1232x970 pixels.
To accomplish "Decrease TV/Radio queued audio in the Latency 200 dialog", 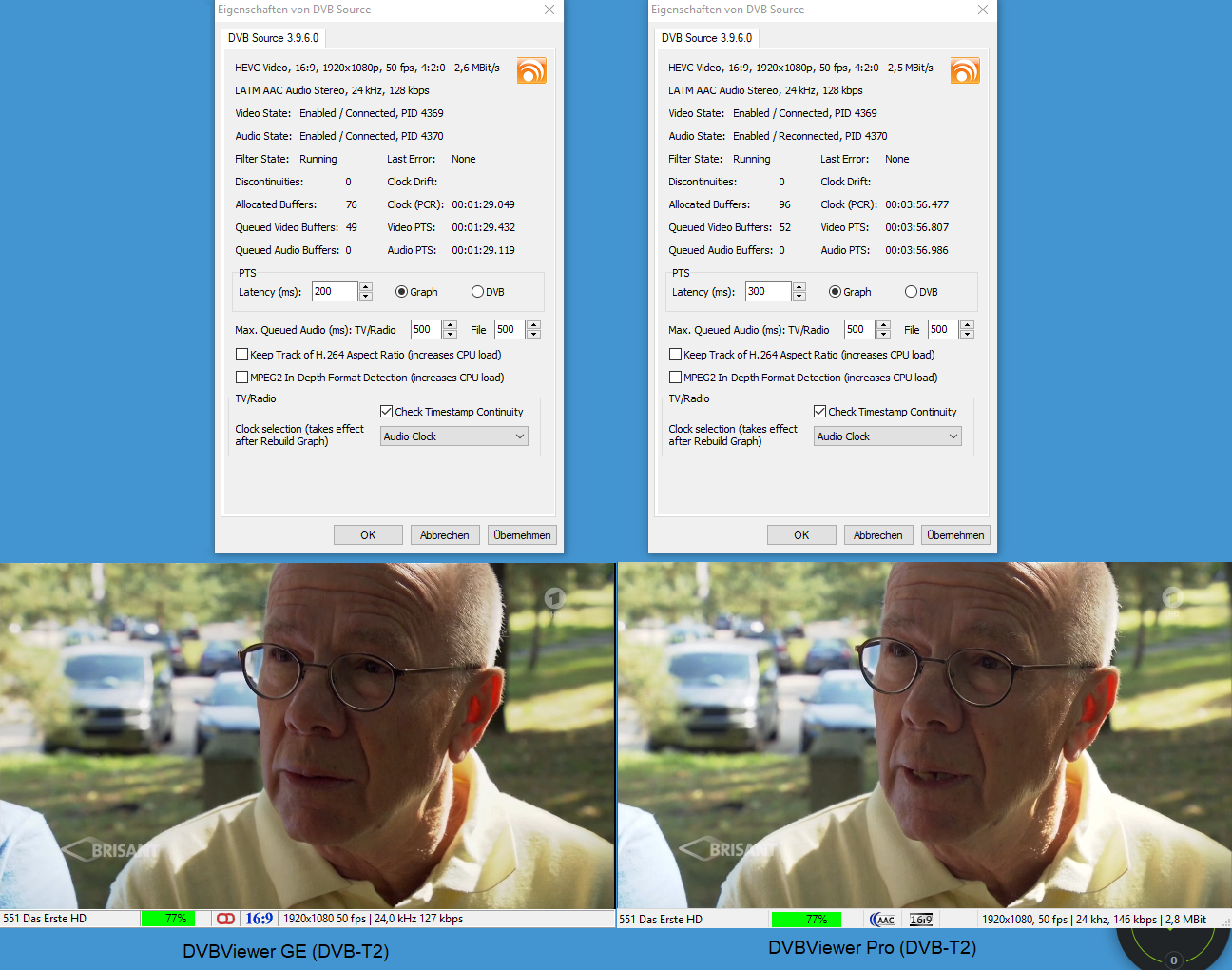I will [x=450, y=334].
